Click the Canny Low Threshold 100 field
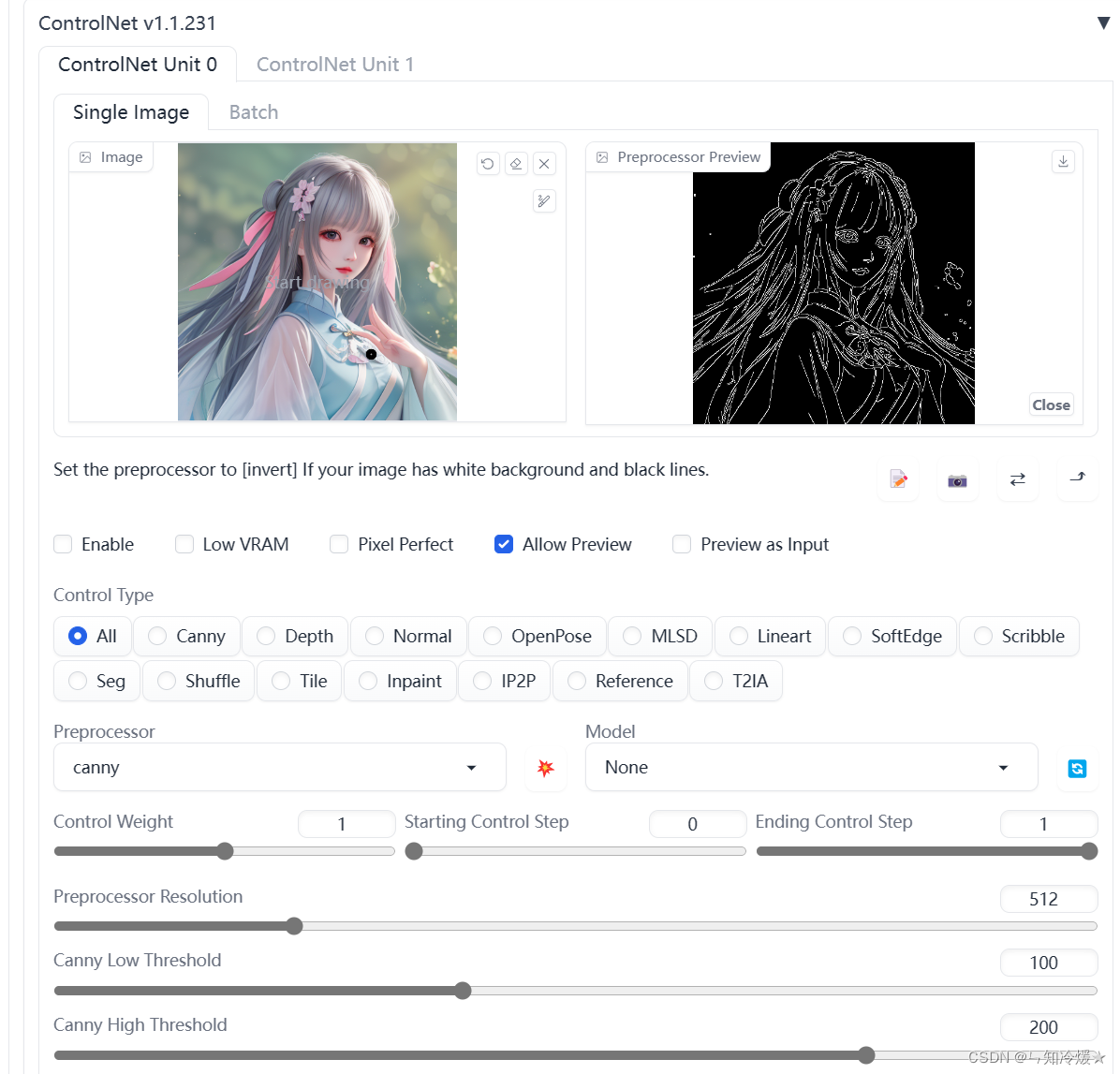Image resolution: width=1120 pixels, height=1074 pixels. click(x=1049, y=963)
